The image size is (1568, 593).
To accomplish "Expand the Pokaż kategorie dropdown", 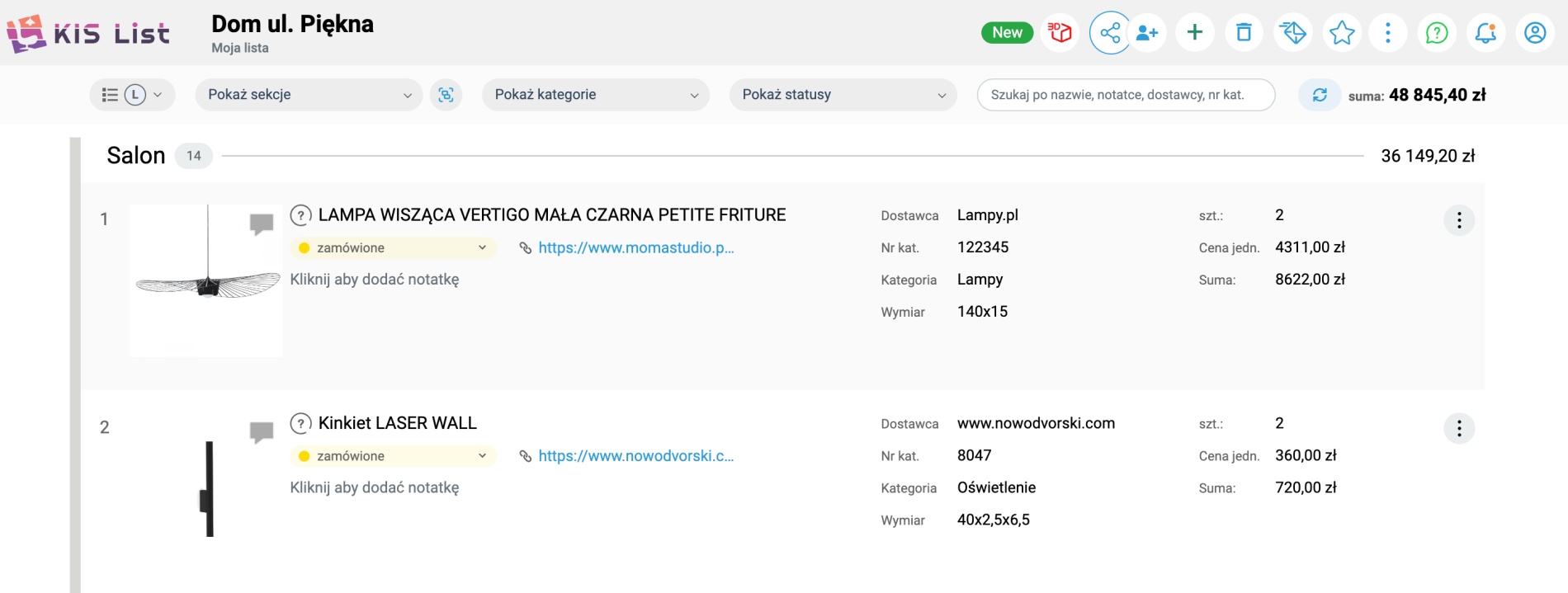I will click(x=595, y=95).
